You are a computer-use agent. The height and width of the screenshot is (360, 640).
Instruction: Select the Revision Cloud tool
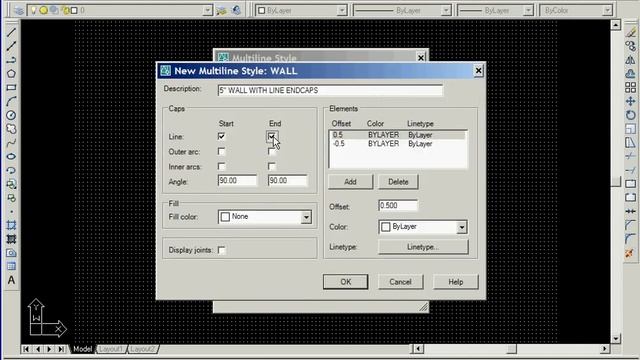click(11, 129)
